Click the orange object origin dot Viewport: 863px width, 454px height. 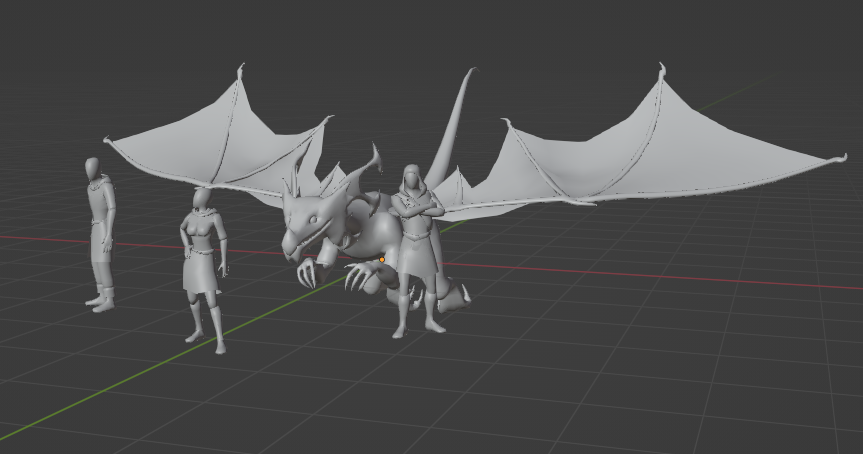(382, 259)
